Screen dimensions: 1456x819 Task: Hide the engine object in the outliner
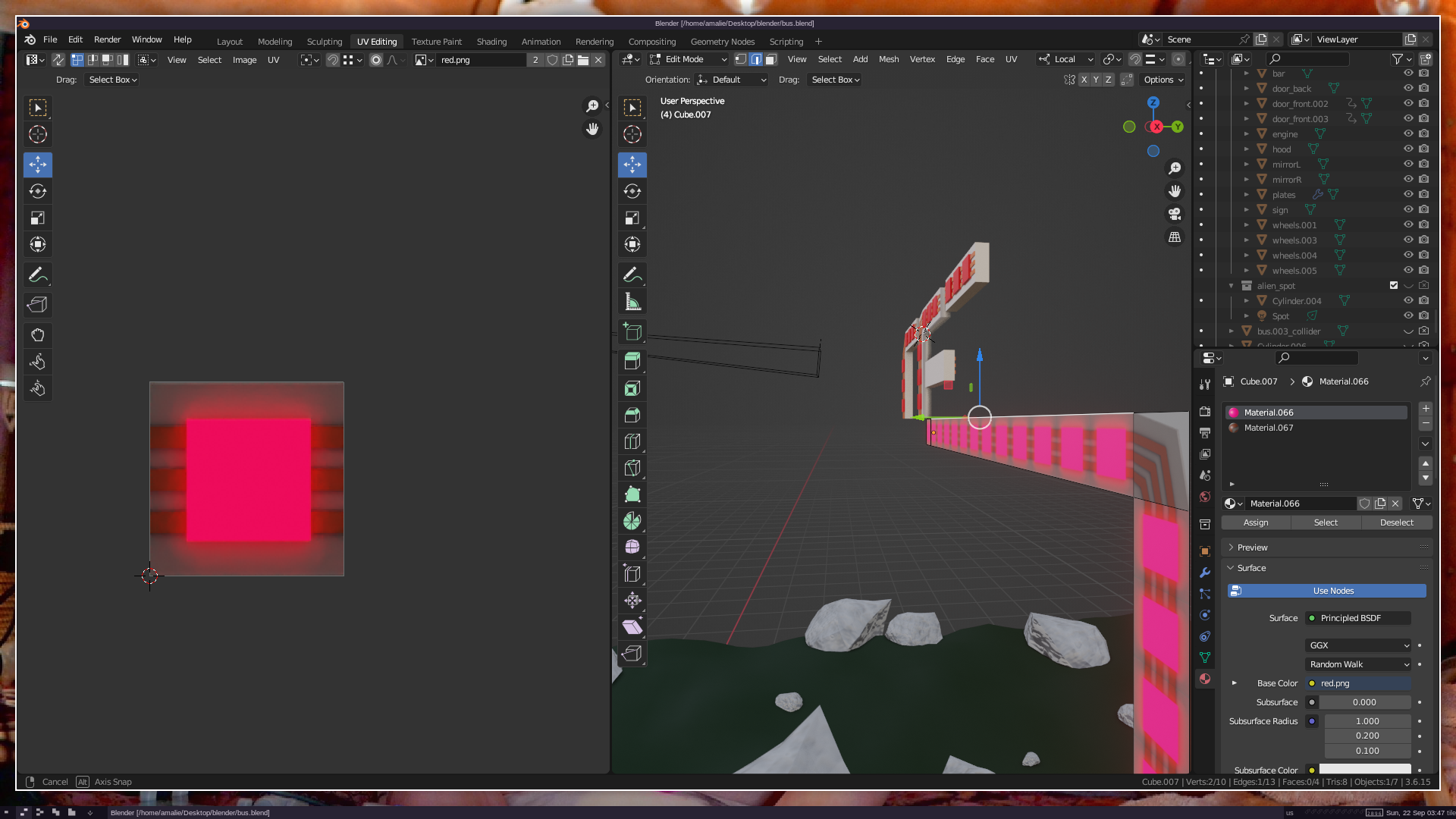pyautogui.click(x=1408, y=134)
